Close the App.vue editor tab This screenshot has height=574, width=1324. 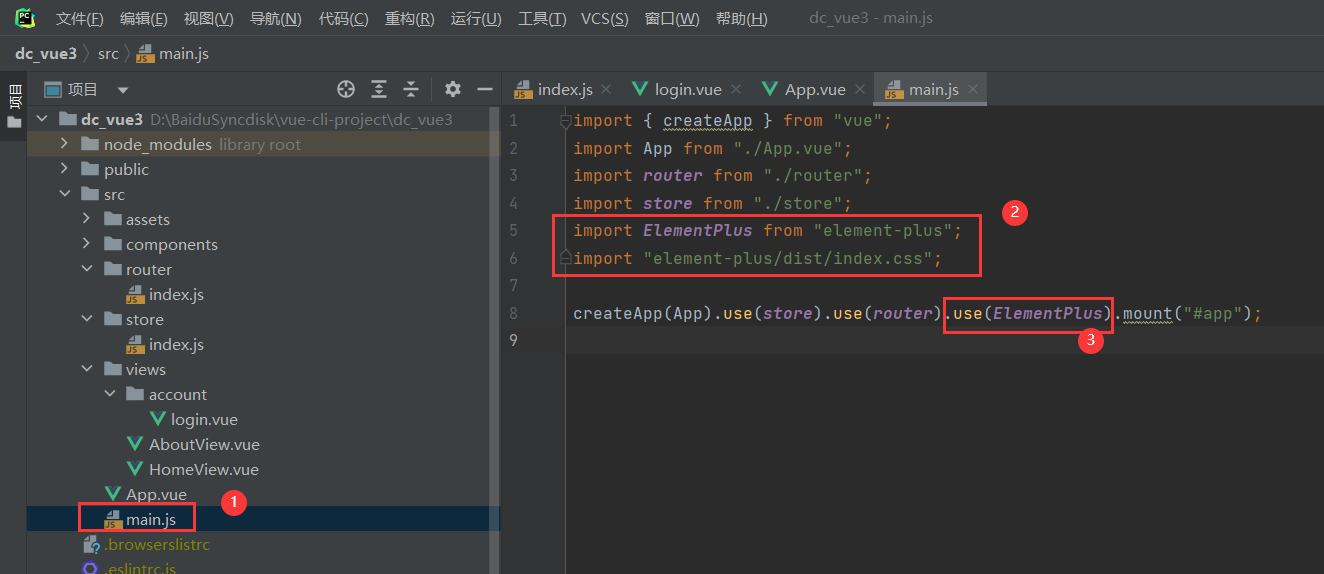[x=860, y=90]
